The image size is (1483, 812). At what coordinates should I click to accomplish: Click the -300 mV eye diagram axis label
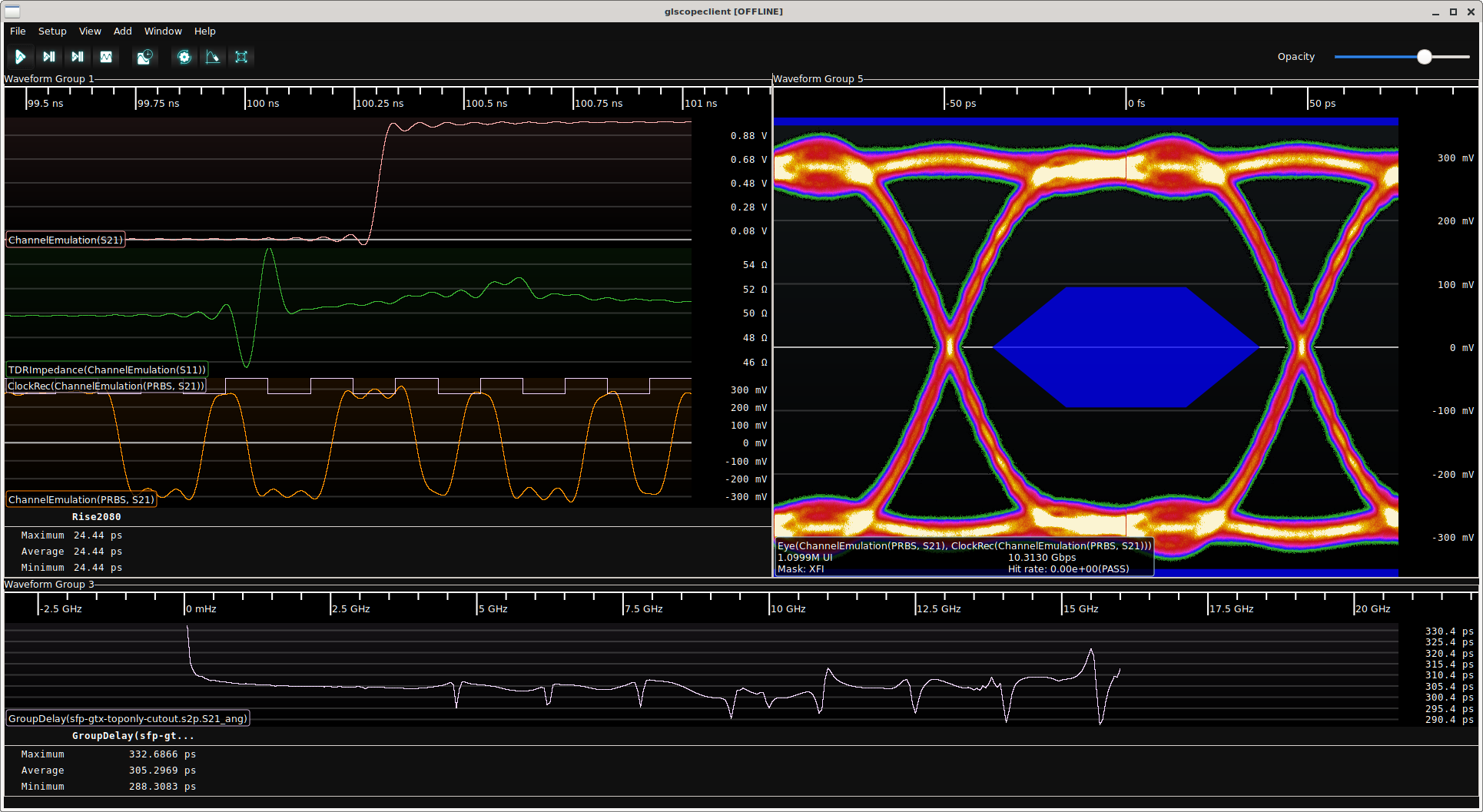pyautogui.click(x=1452, y=538)
